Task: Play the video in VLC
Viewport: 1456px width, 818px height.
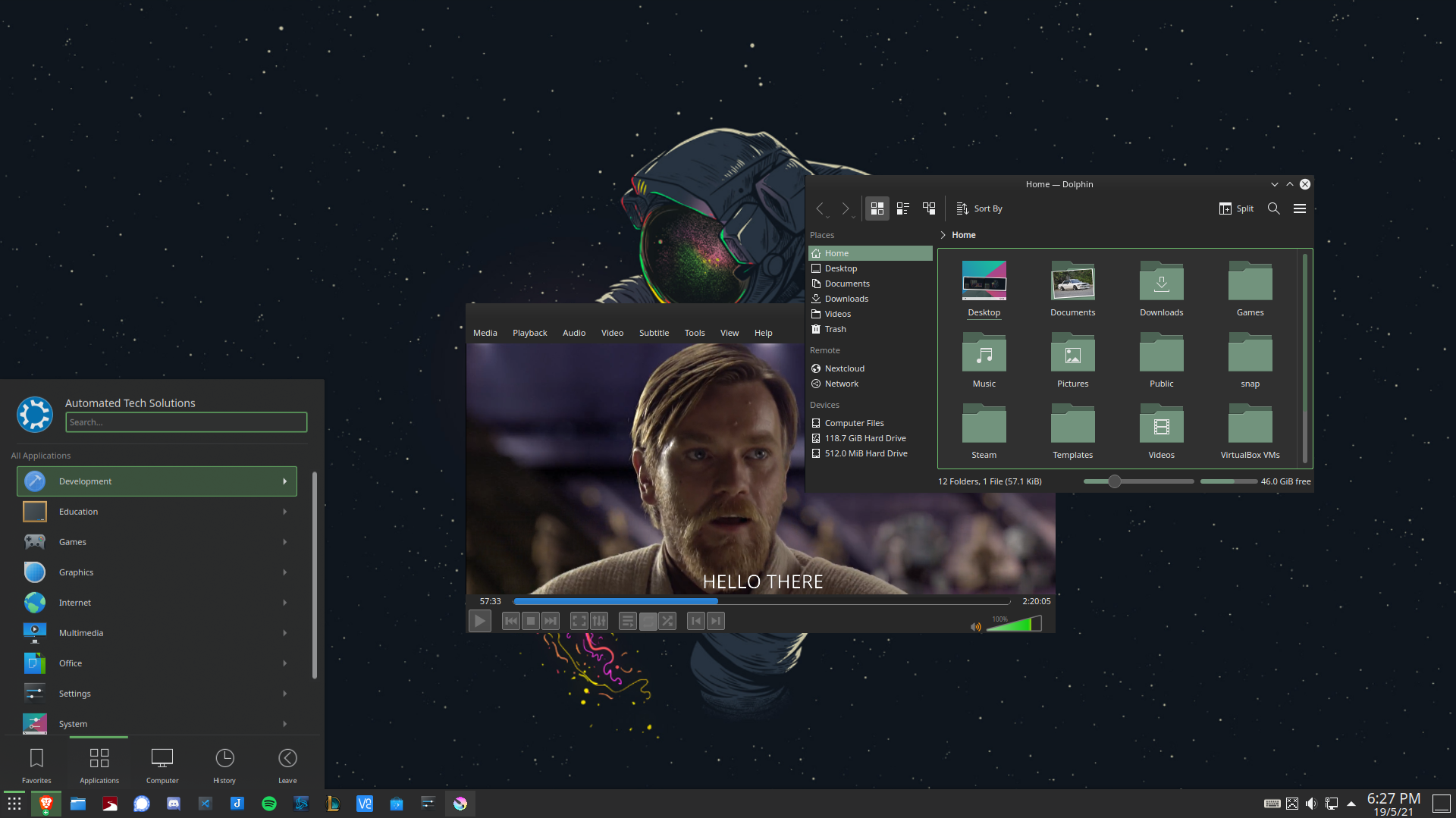Action: point(480,622)
